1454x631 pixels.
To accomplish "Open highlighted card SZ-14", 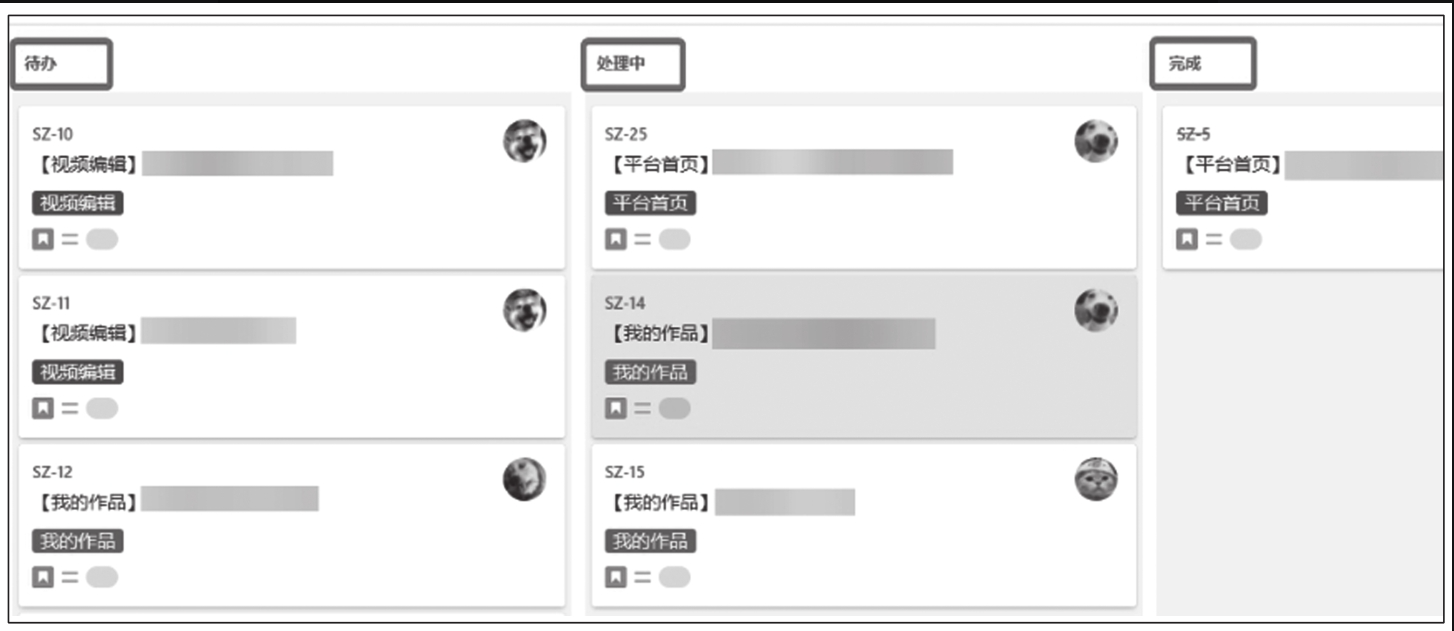I will 864,357.
